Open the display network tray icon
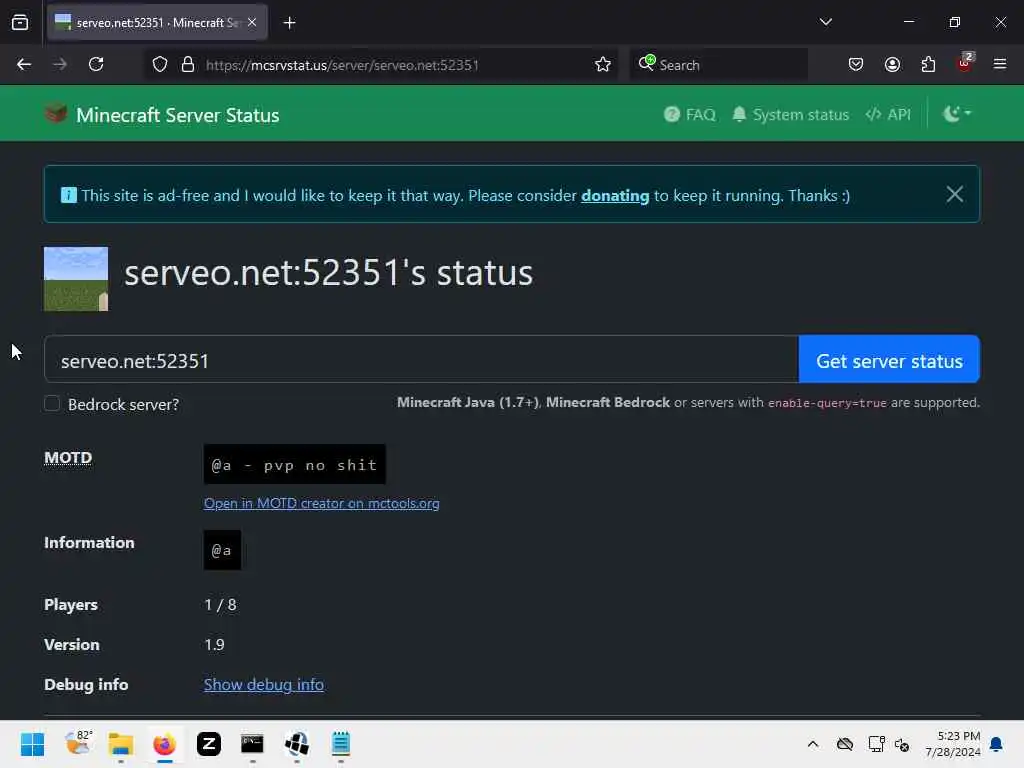 coord(876,744)
